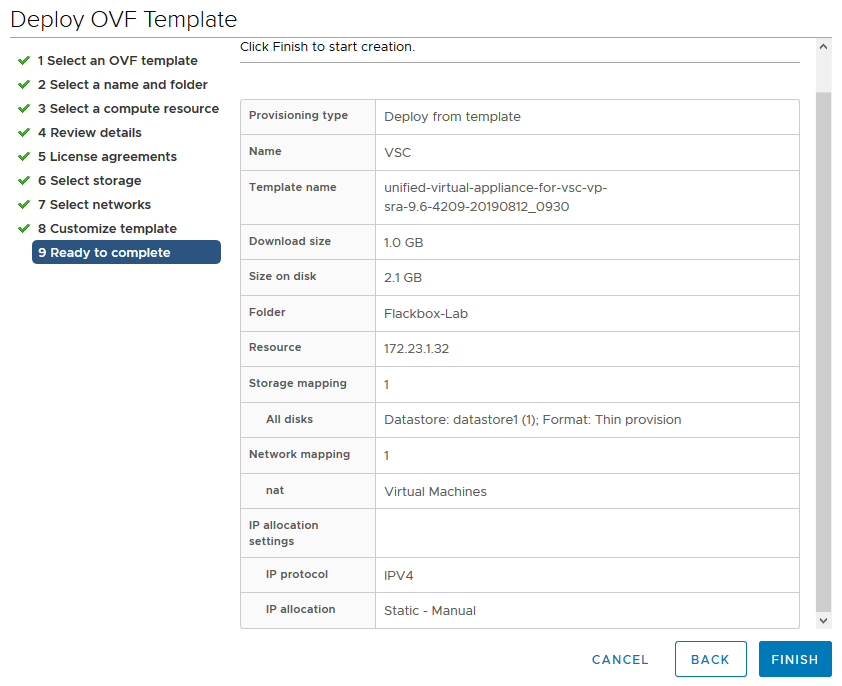Click the green checkmark beside Select an OVF template
Screen dimensions: 842x686
click(24, 61)
